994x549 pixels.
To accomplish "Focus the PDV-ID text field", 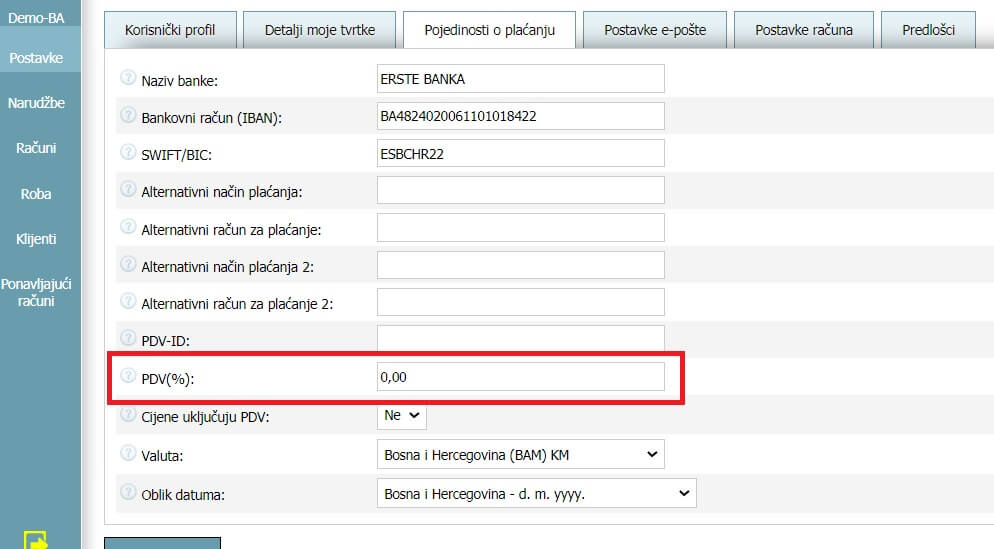I will click(520, 339).
